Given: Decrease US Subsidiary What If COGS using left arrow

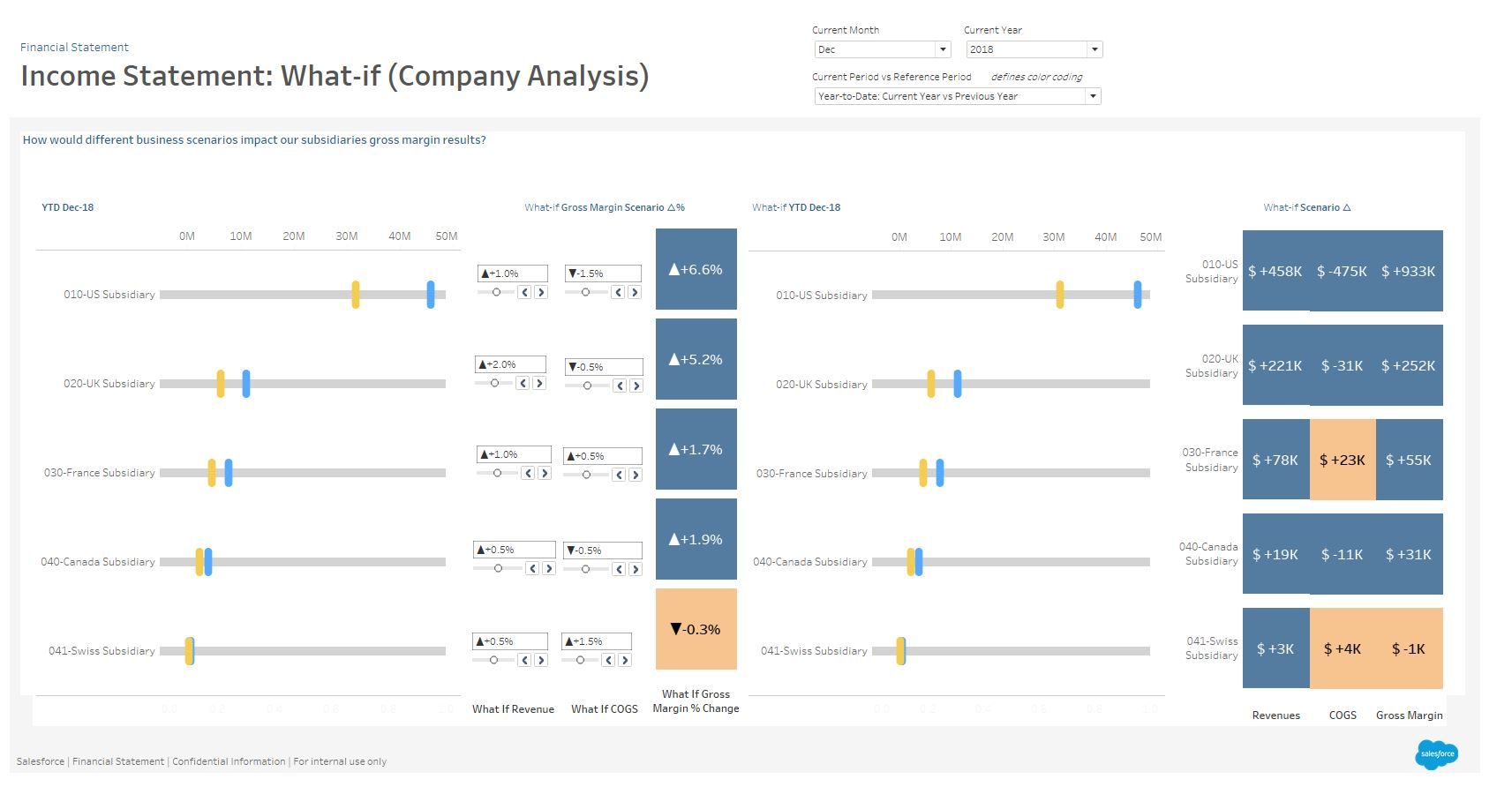Looking at the screenshot, I should click(x=619, y=292).
